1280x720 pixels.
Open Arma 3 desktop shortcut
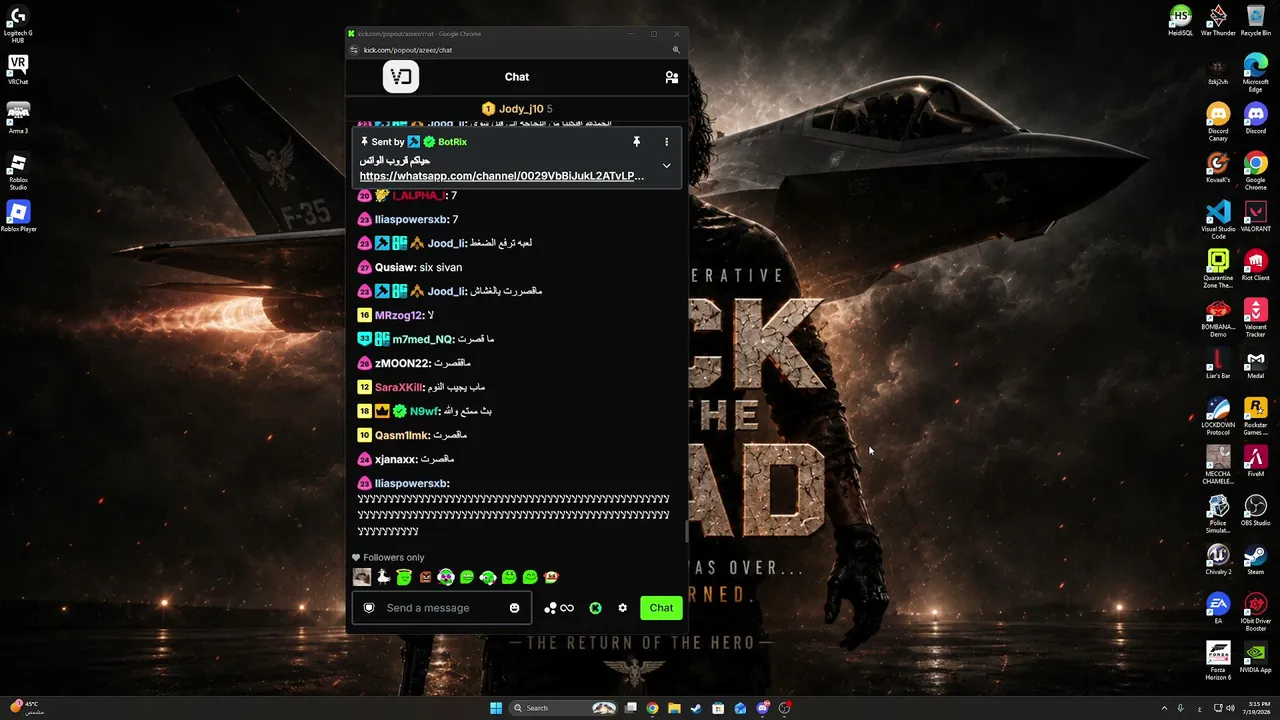18,117
